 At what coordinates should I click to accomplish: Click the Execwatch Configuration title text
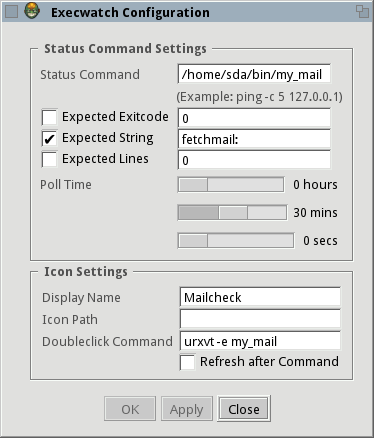130,13
